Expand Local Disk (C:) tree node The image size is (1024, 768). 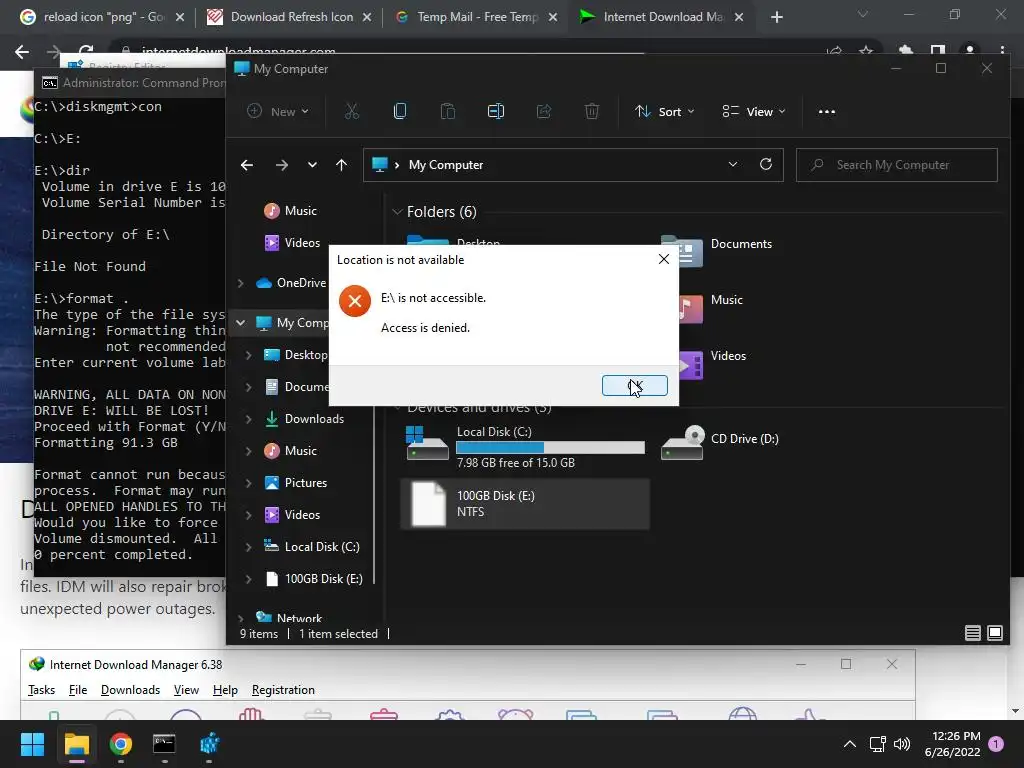click(x=248, y=547)
